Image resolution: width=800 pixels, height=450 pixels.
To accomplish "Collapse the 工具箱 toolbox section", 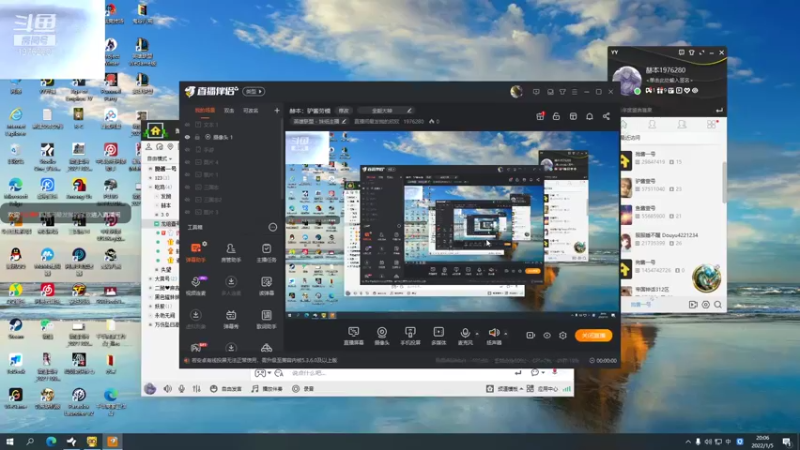I will [273, 227].
